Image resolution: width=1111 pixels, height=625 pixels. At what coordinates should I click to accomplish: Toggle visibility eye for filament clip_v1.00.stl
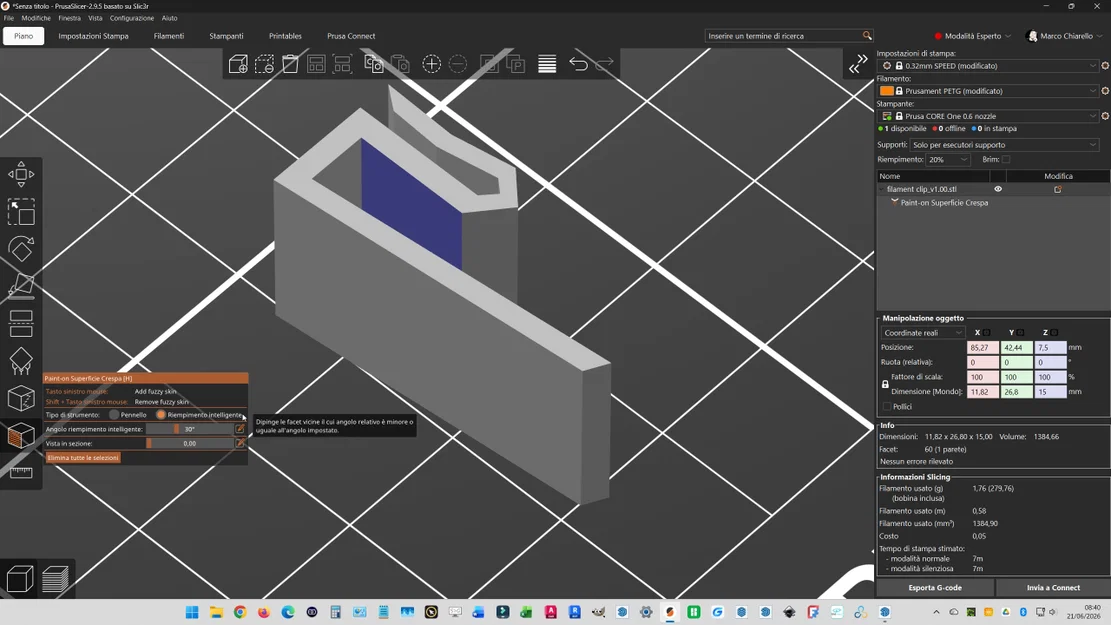coord(998,189)
